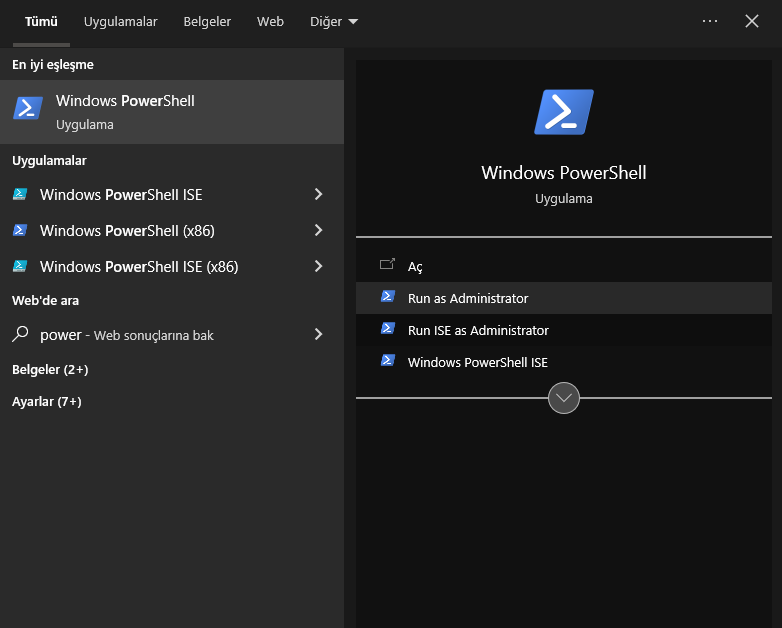Image resolution: width=782 pixels, height=628 pixels.
Task: Choose Run ISE as Administrator
Action: pyautogui.click(x=564, y=330)
